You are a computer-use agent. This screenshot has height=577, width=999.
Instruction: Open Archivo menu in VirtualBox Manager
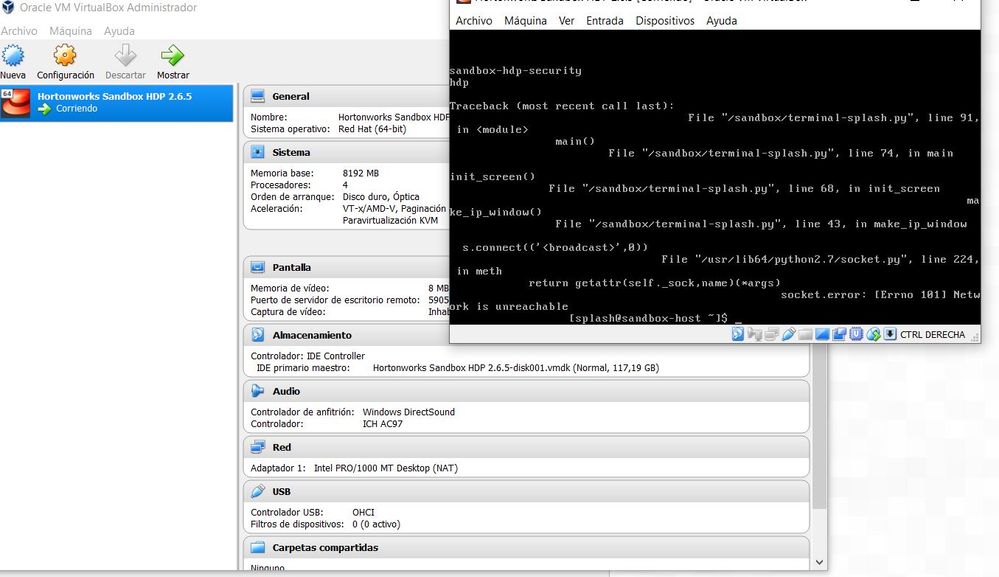[19, 31]
